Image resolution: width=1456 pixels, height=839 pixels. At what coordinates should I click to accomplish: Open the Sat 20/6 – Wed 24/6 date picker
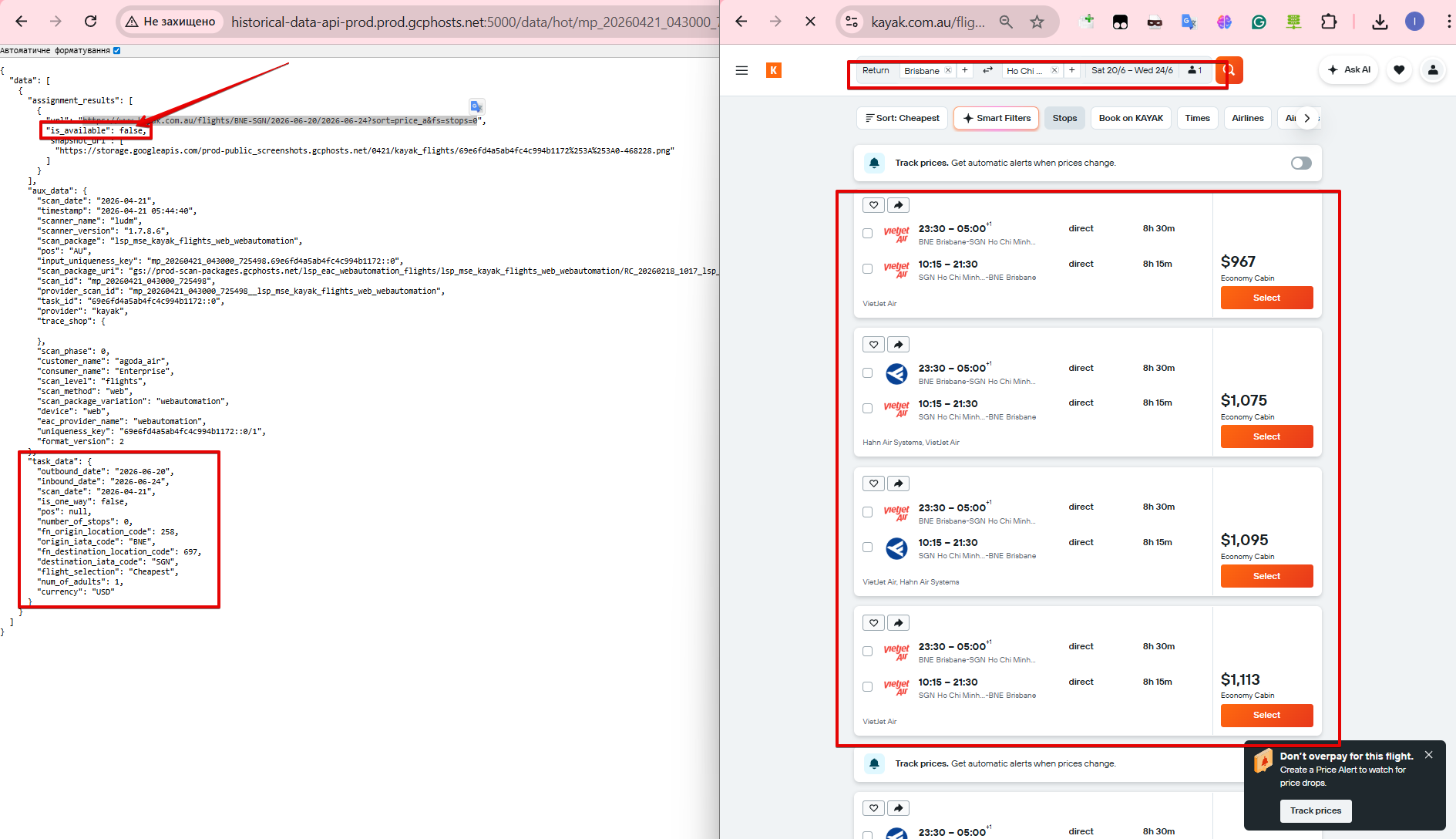coord(1132,70)
